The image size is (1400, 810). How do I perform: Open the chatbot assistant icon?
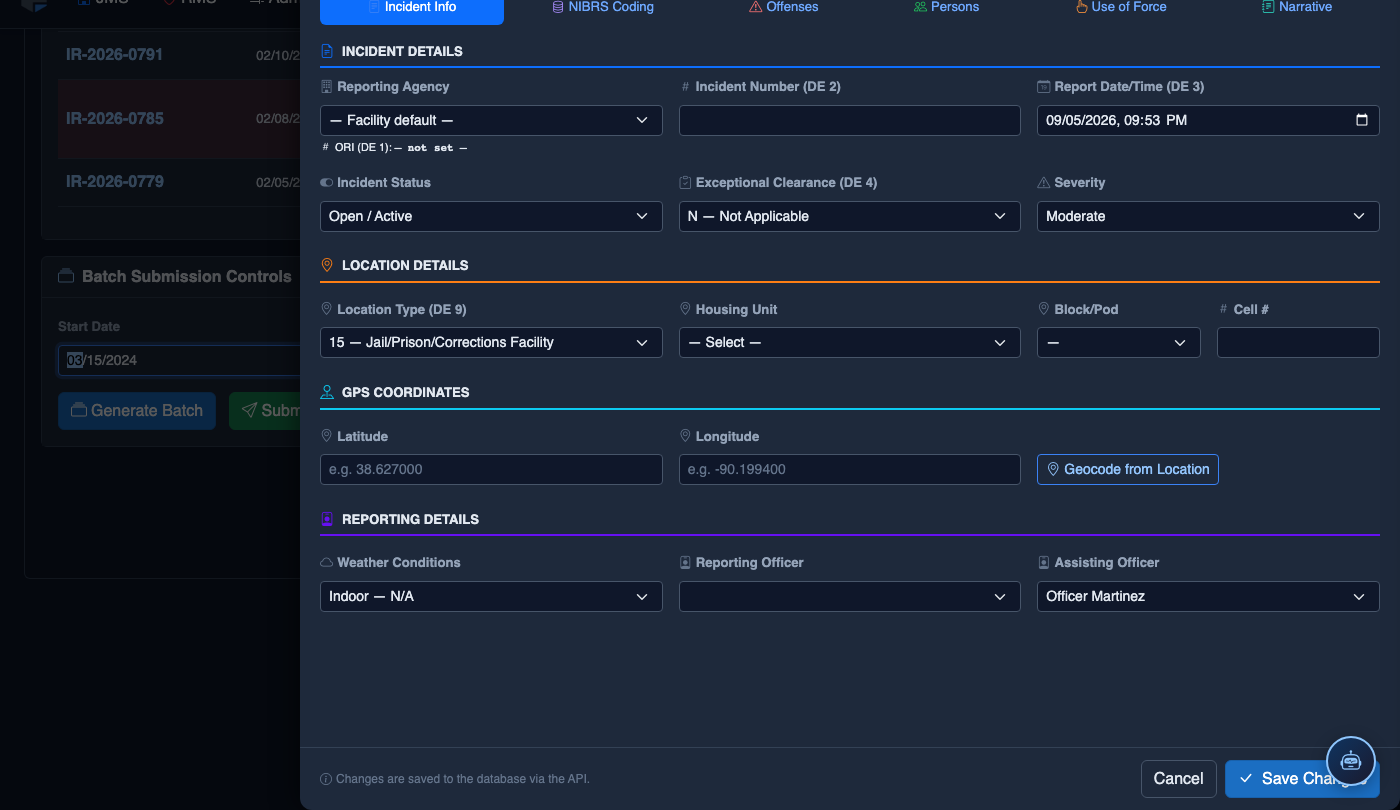pos(1351,760)
